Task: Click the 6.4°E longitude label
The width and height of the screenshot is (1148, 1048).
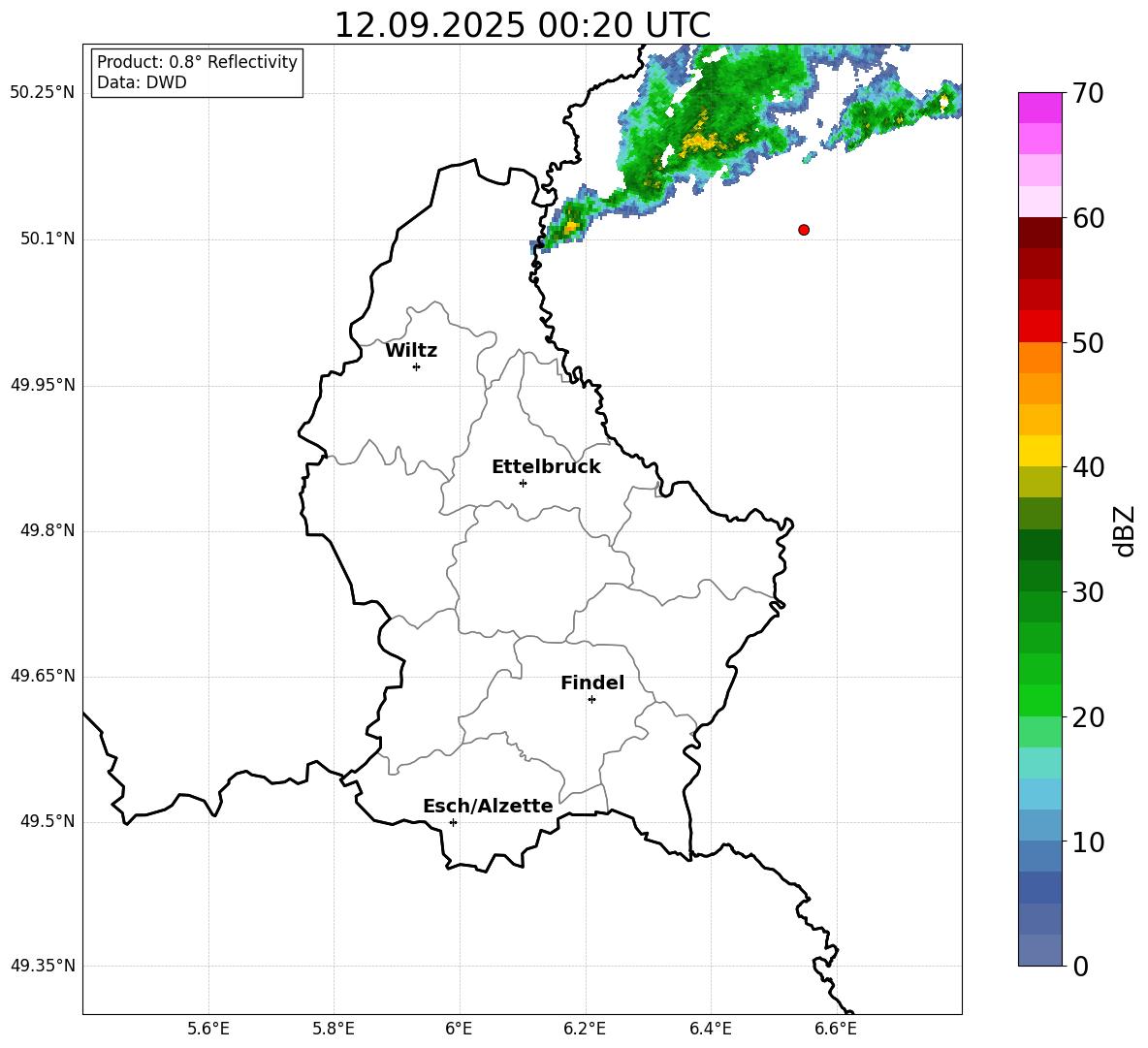Action: 710,1029
